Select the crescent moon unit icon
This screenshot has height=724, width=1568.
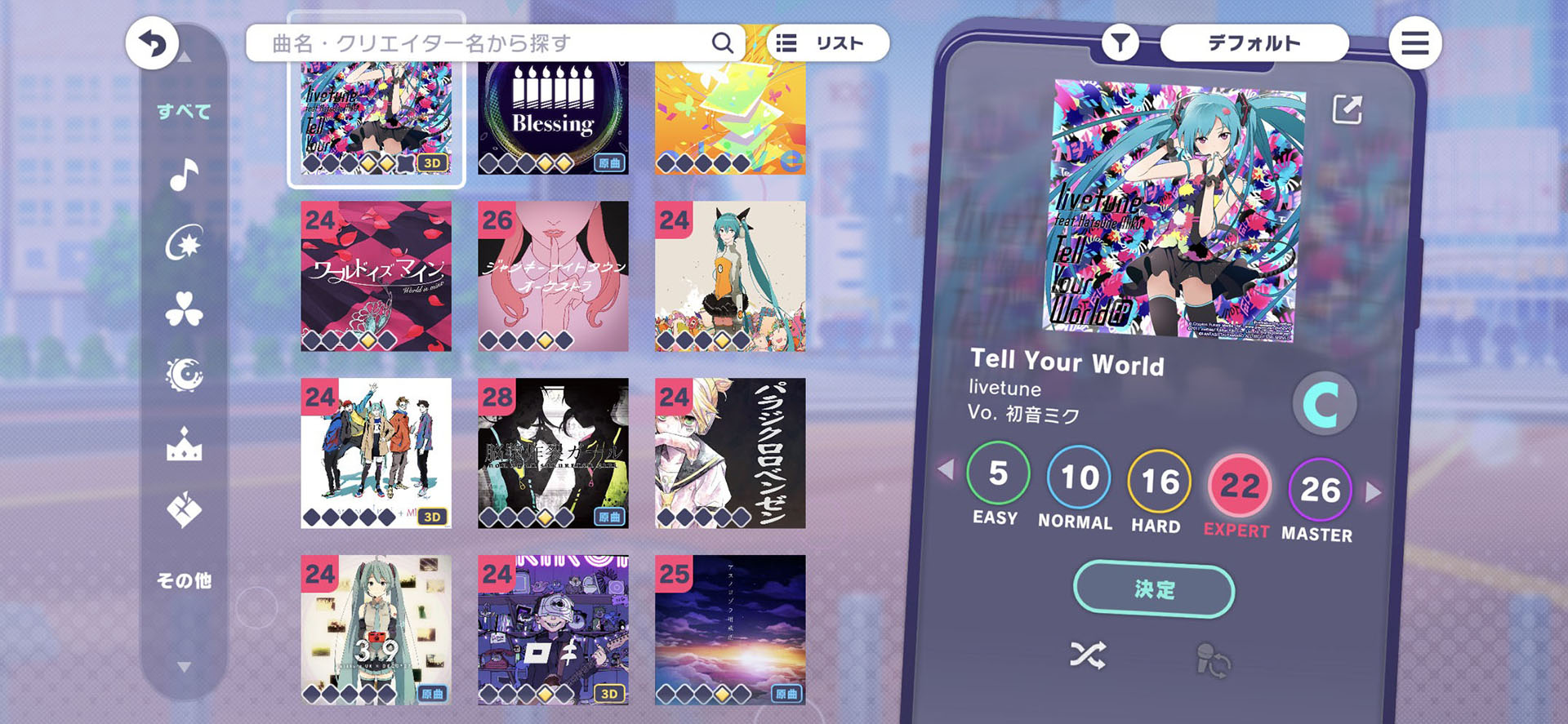tap(184, 375)
